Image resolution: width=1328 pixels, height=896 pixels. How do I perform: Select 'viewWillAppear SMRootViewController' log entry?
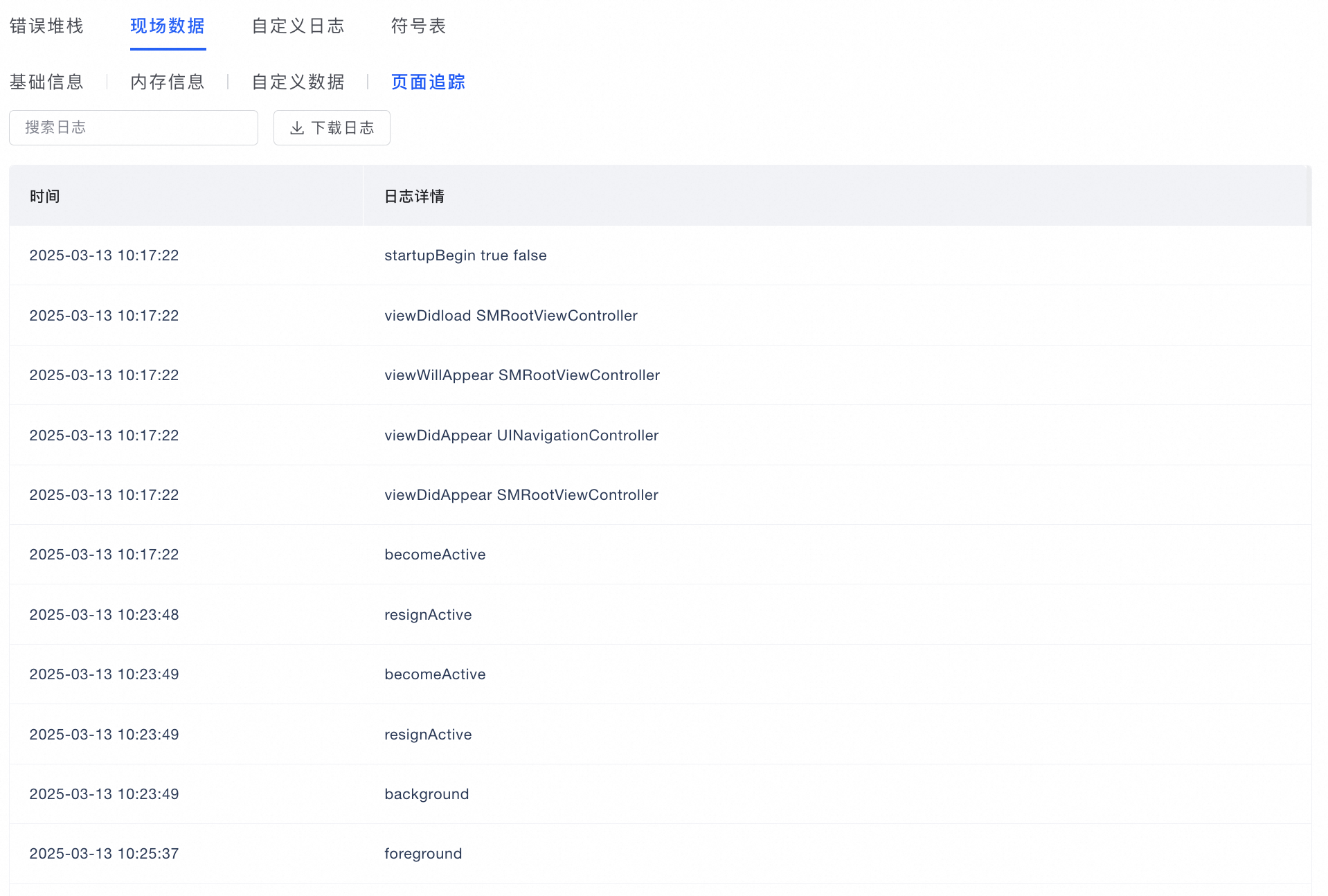click(x=522, y=375)
